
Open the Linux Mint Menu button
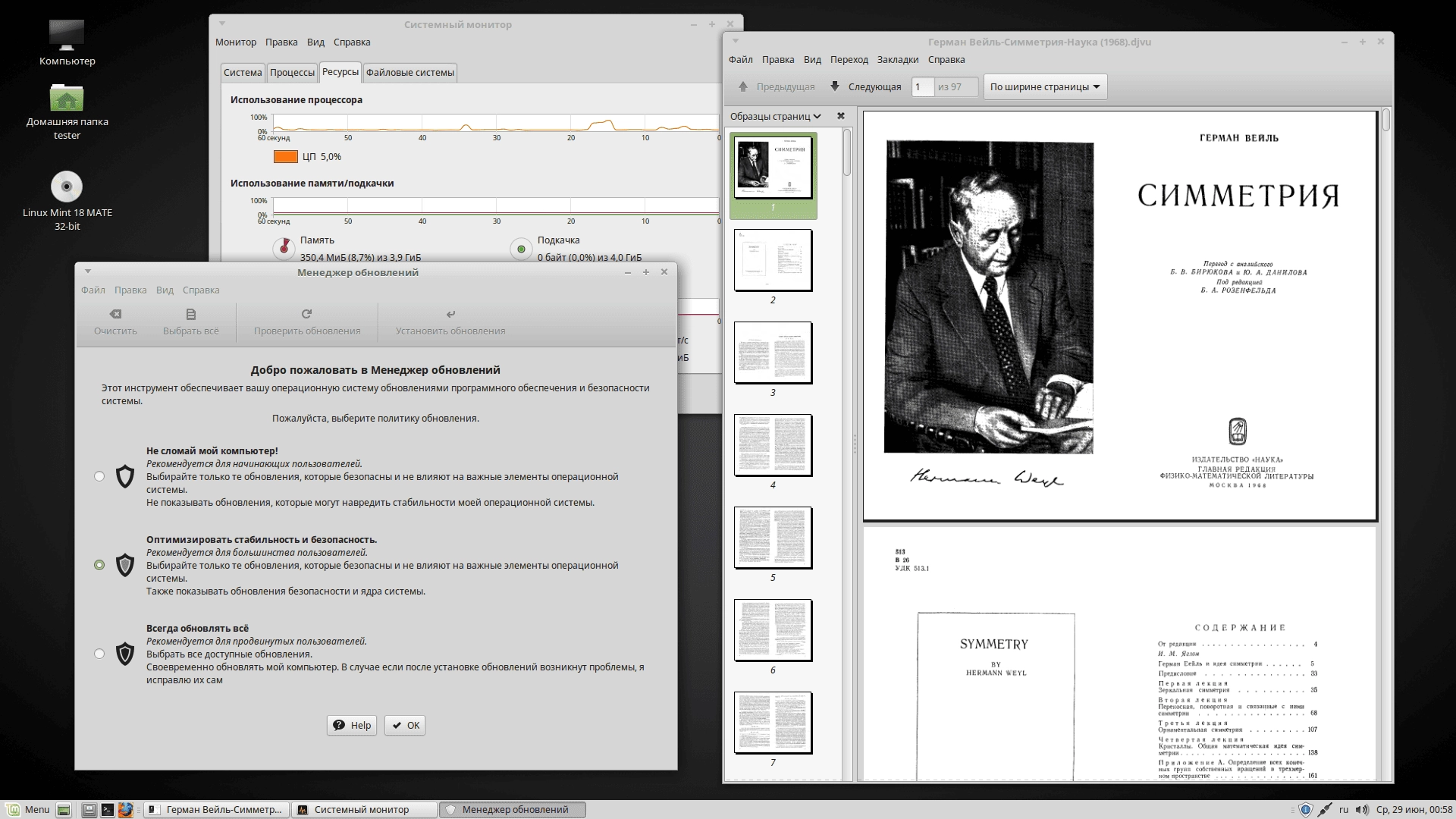point(27,809)
